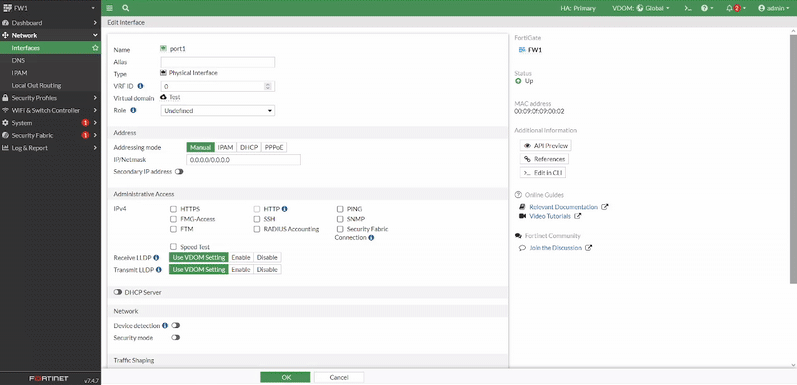Click the System alert badge
The image size is (797, 385).
click(85, 123)
